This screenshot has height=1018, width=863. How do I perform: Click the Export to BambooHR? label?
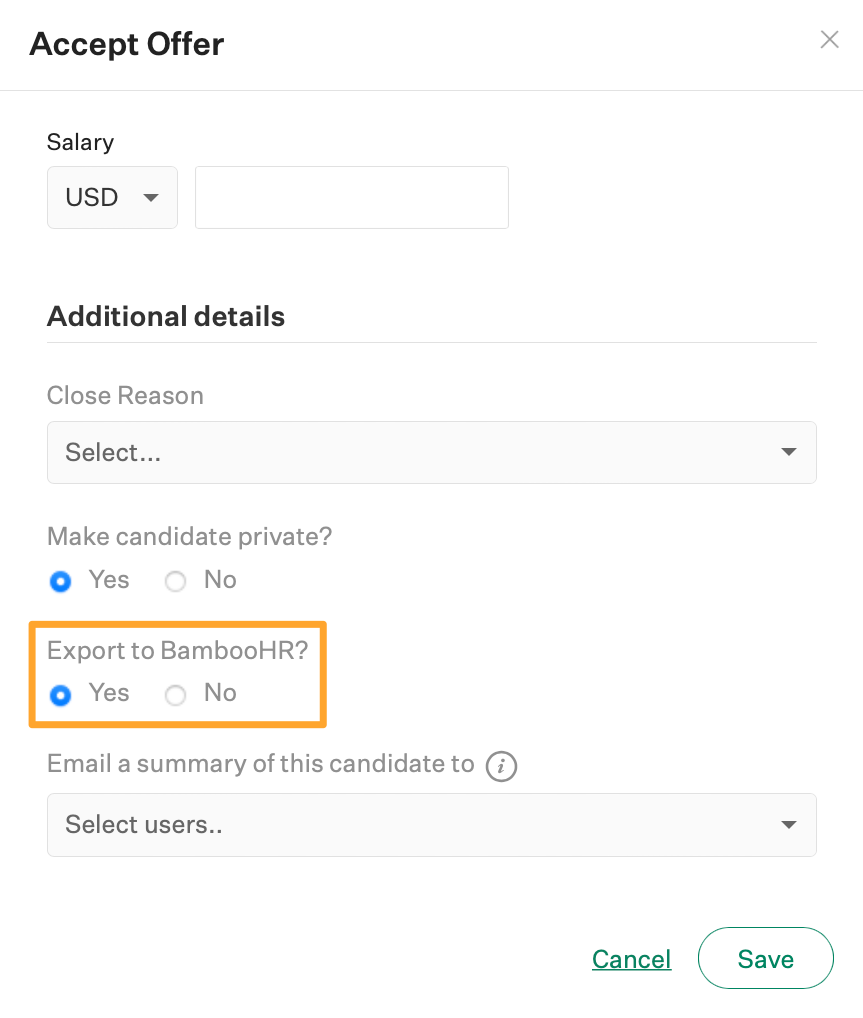pyautogui.click(x=177, y=650)
